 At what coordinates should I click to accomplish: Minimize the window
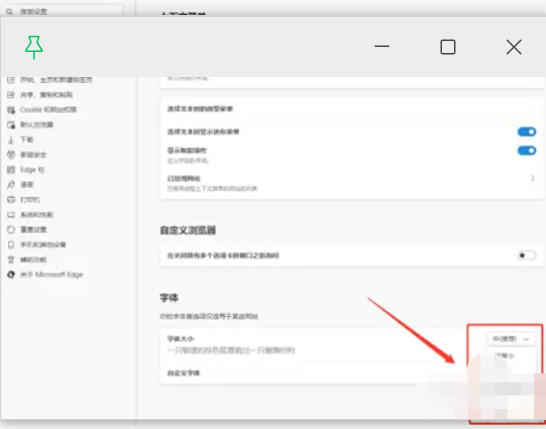click(382, 46)
